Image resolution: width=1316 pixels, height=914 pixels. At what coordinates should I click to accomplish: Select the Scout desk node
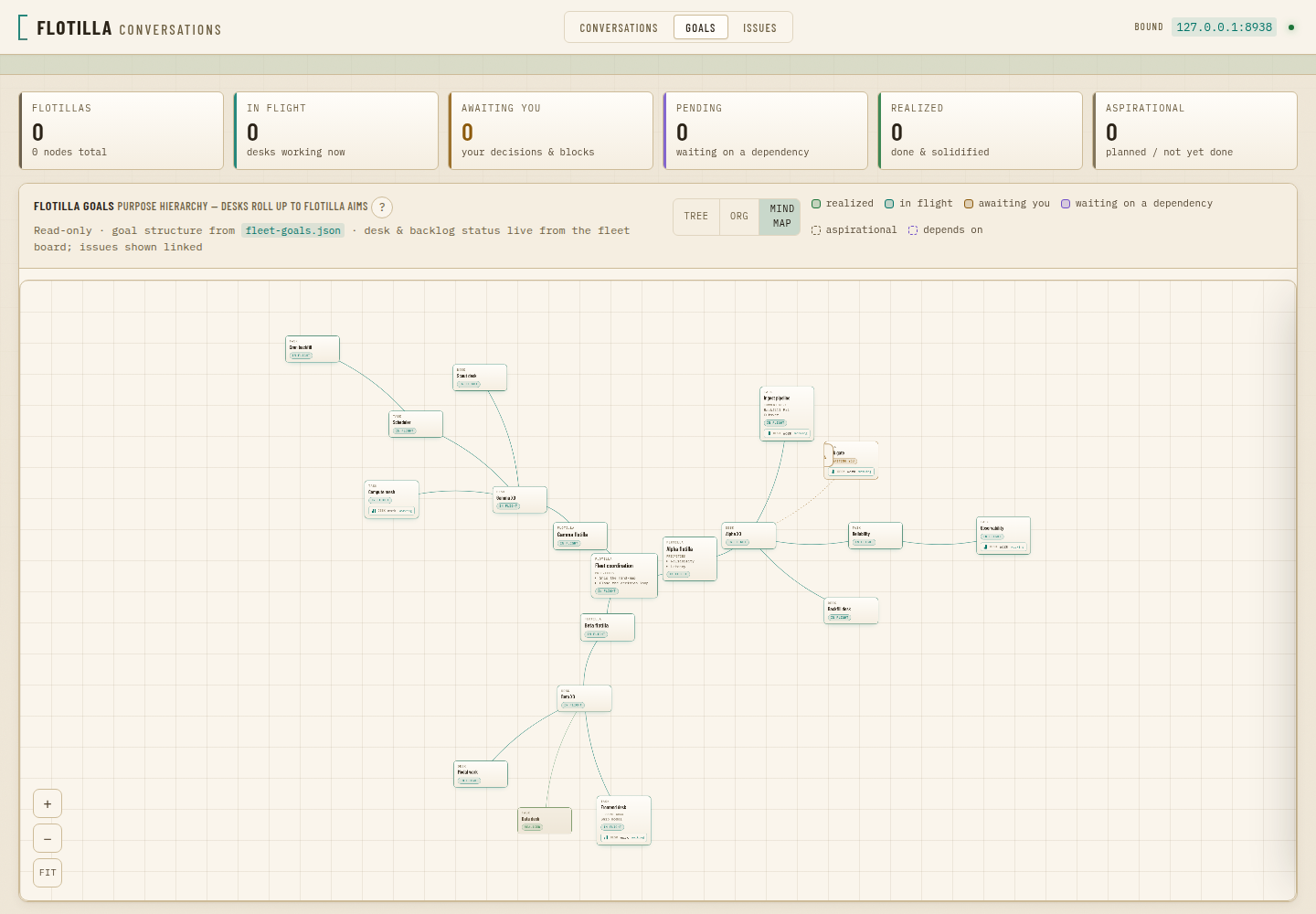tap(481, 377)
